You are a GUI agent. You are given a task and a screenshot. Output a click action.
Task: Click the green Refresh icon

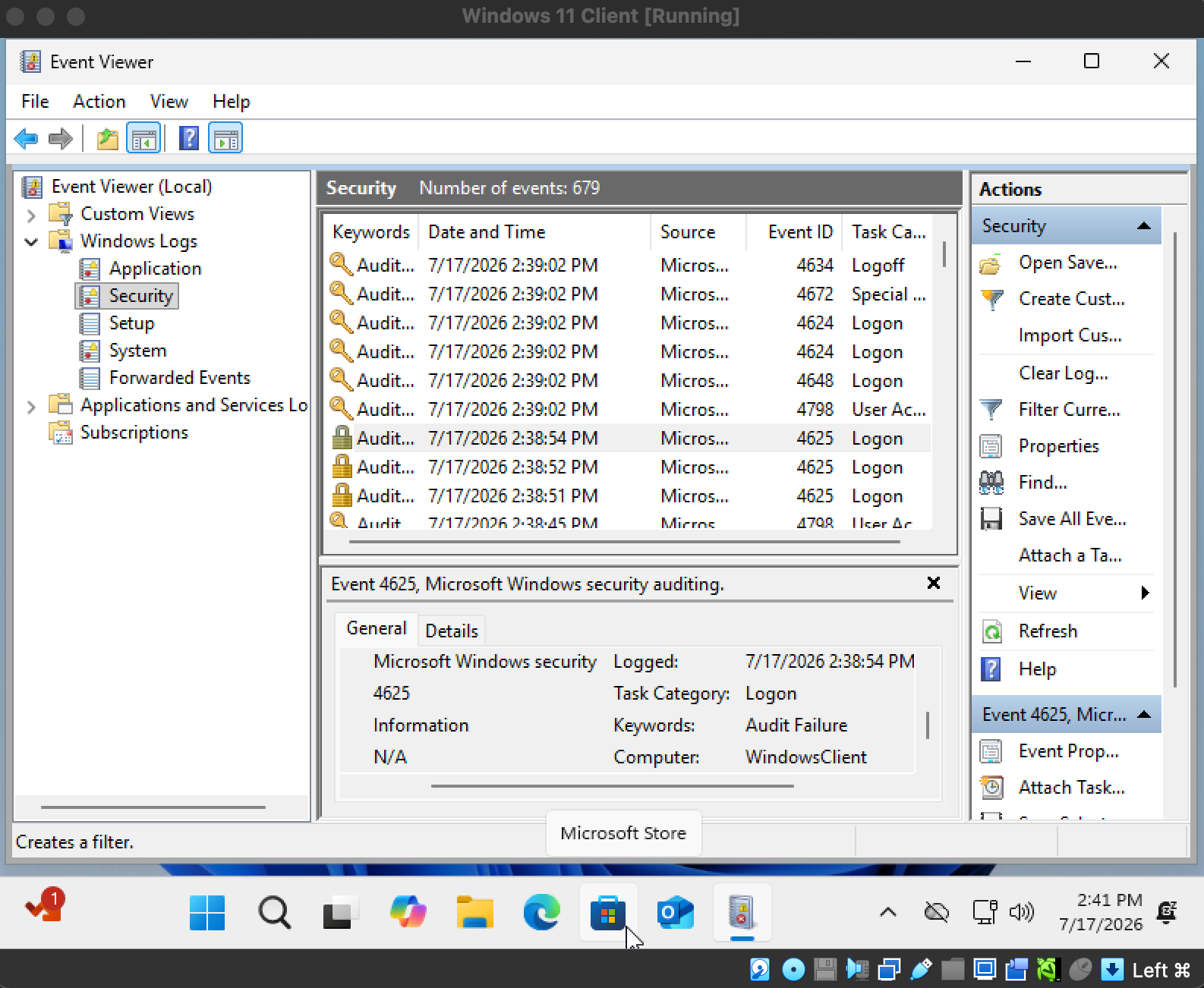tap(991, 631)
